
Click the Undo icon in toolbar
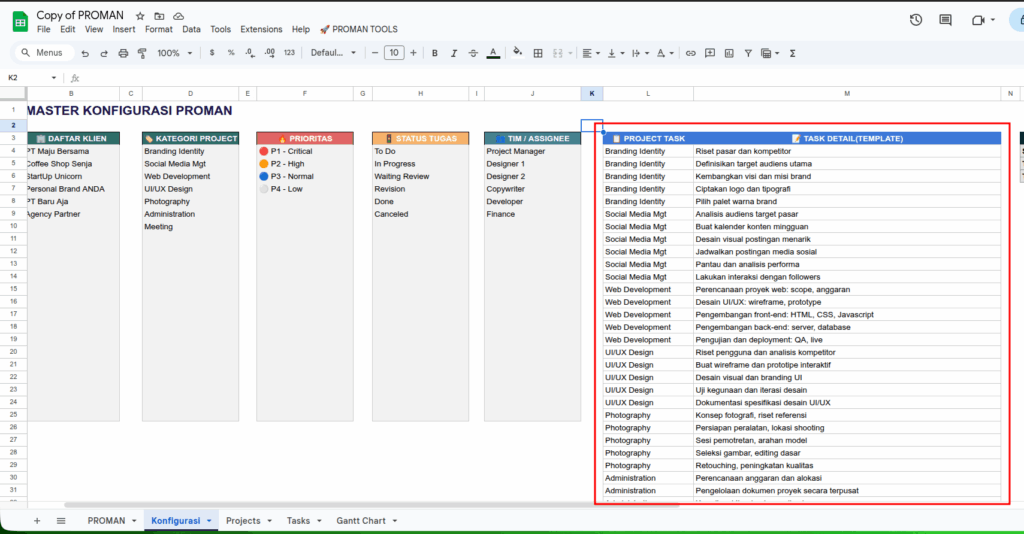(x=87, y=53)
